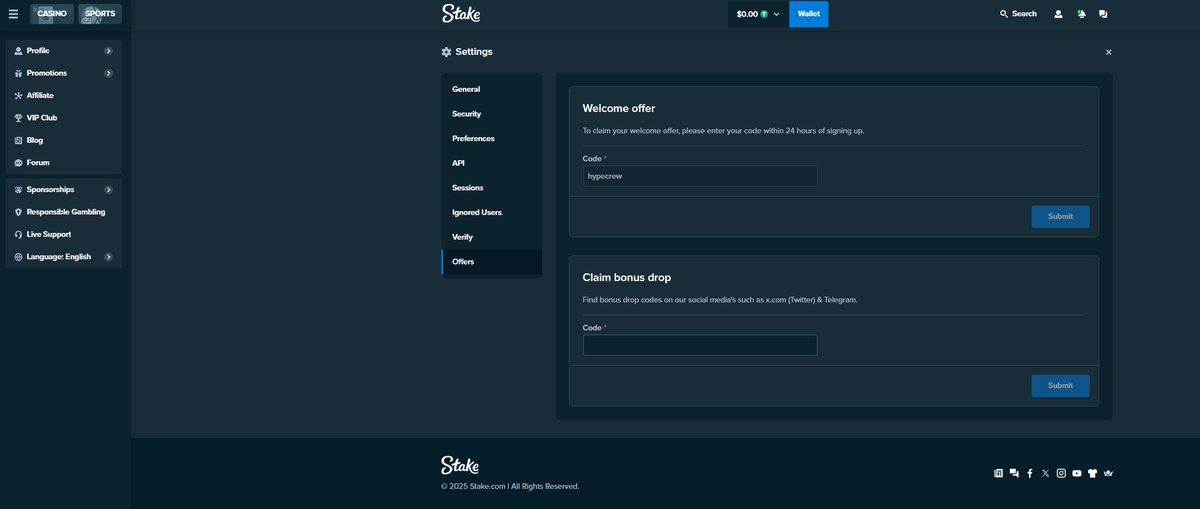1200x509 pixels.
Task: Click the Casino button
Action: (x=52, y=14)
